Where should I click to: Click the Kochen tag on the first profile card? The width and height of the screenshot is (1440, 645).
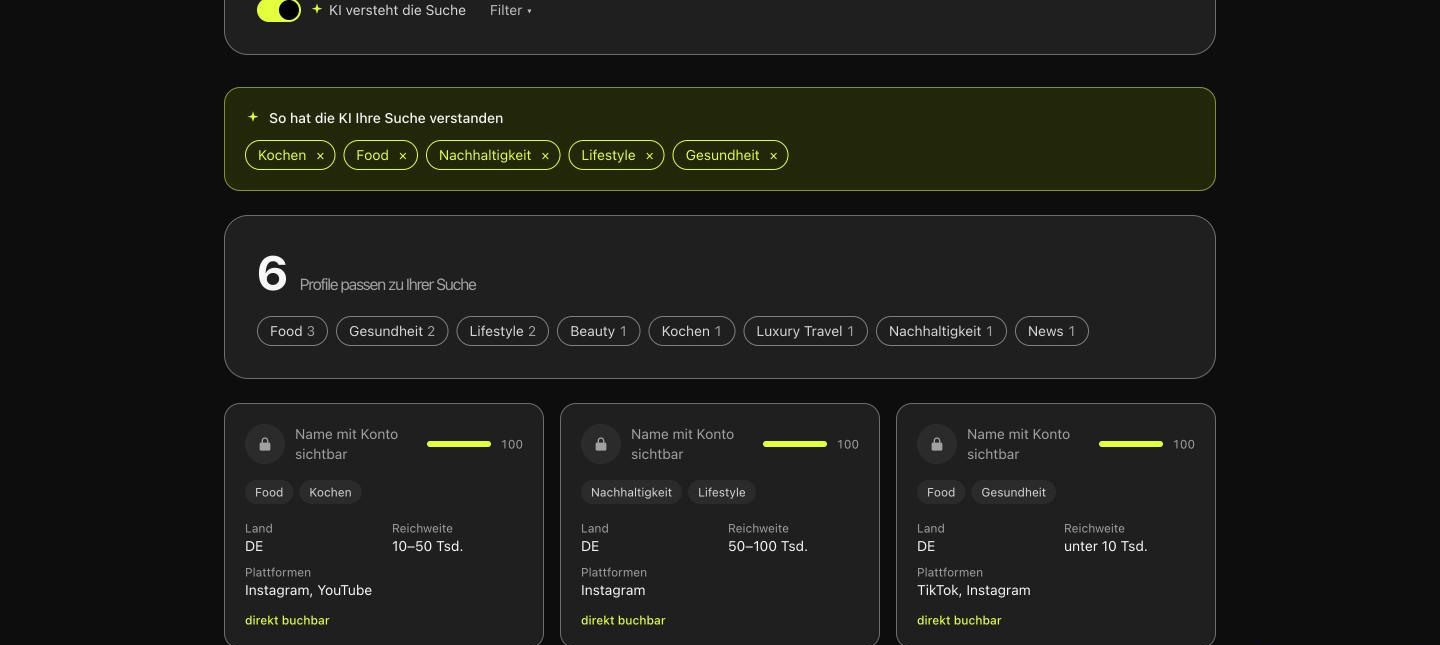coord(330,492)
